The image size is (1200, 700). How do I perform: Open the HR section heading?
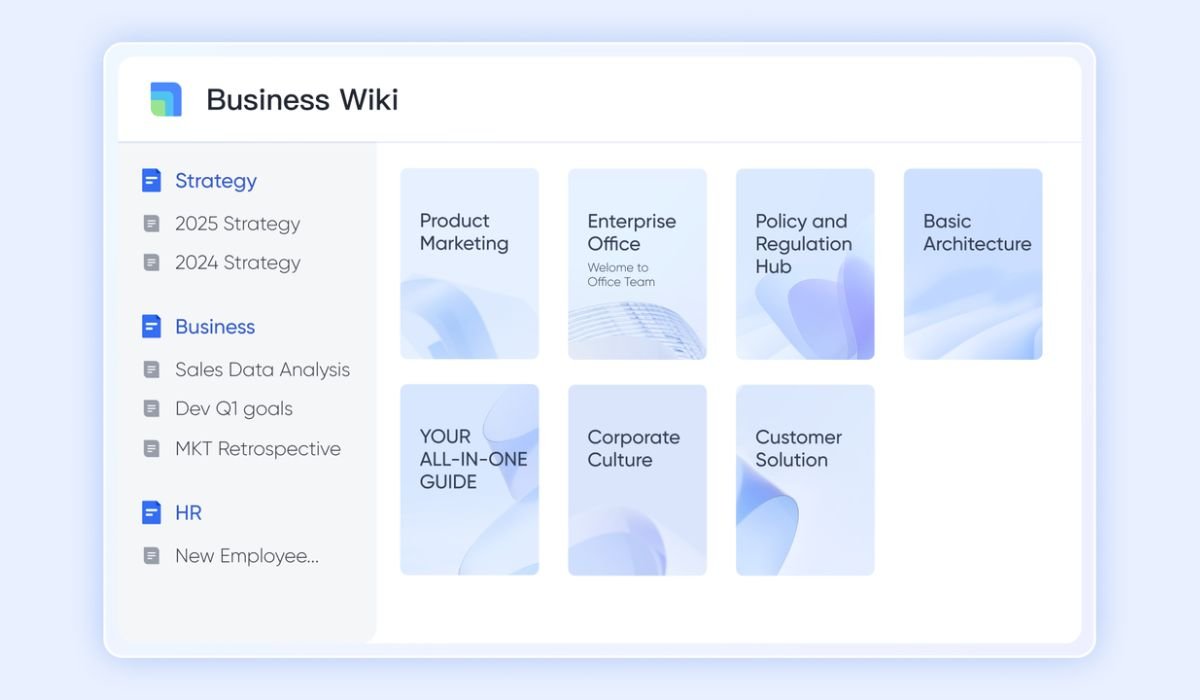[188, 513]
